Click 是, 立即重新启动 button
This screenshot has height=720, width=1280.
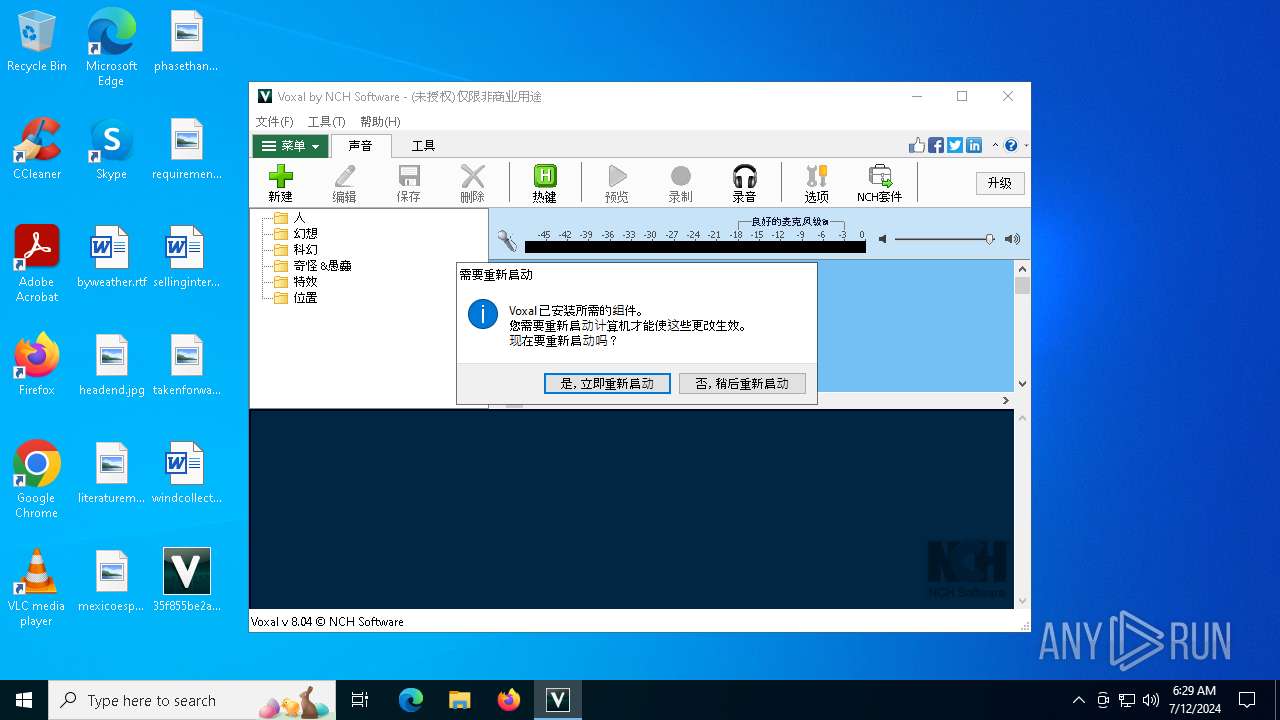(x=607, y=383)
